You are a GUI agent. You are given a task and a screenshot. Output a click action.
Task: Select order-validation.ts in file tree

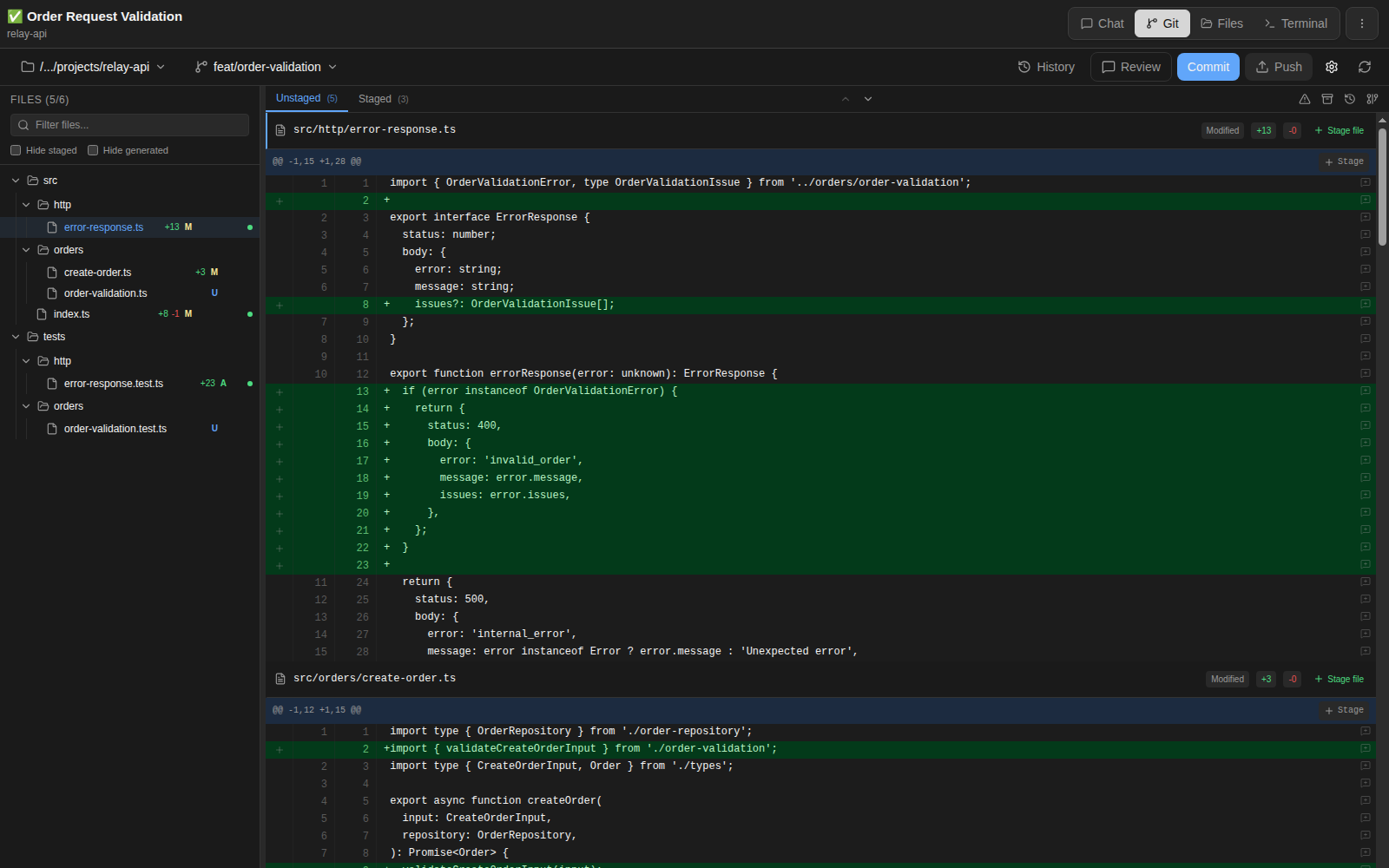(x=130, y=293)
